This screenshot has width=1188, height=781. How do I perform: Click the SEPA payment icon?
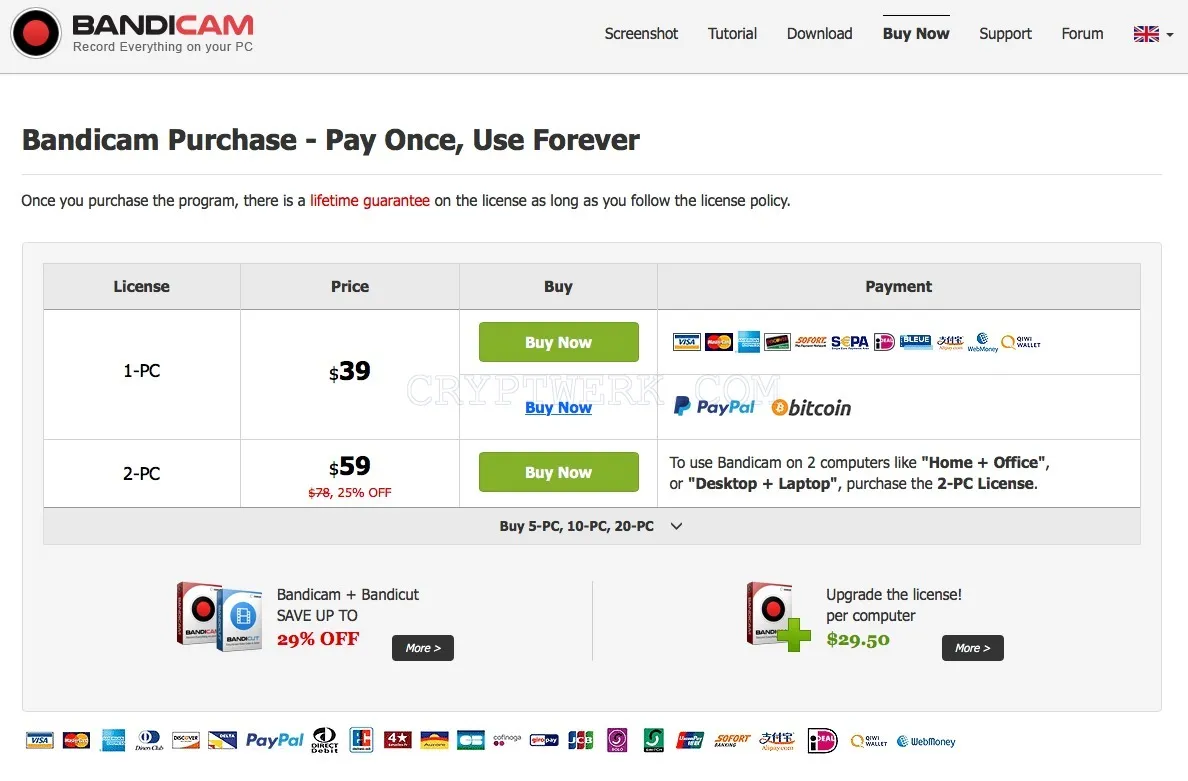(850, 342)
